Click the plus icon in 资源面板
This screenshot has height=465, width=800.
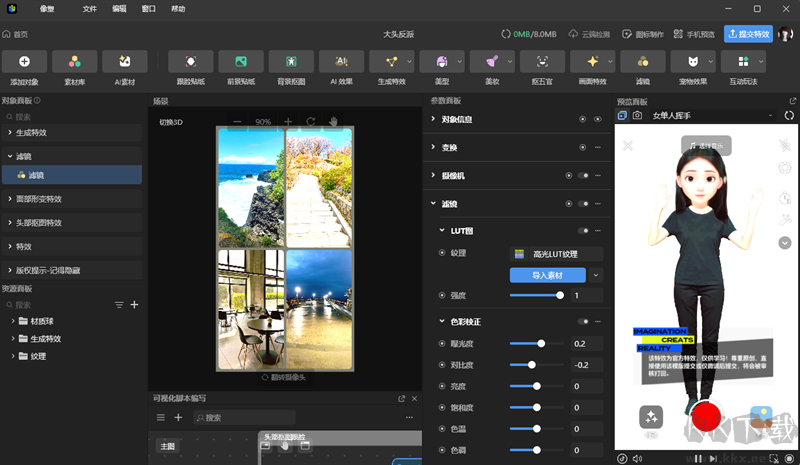pyautogui.click(x=135, y=304)
